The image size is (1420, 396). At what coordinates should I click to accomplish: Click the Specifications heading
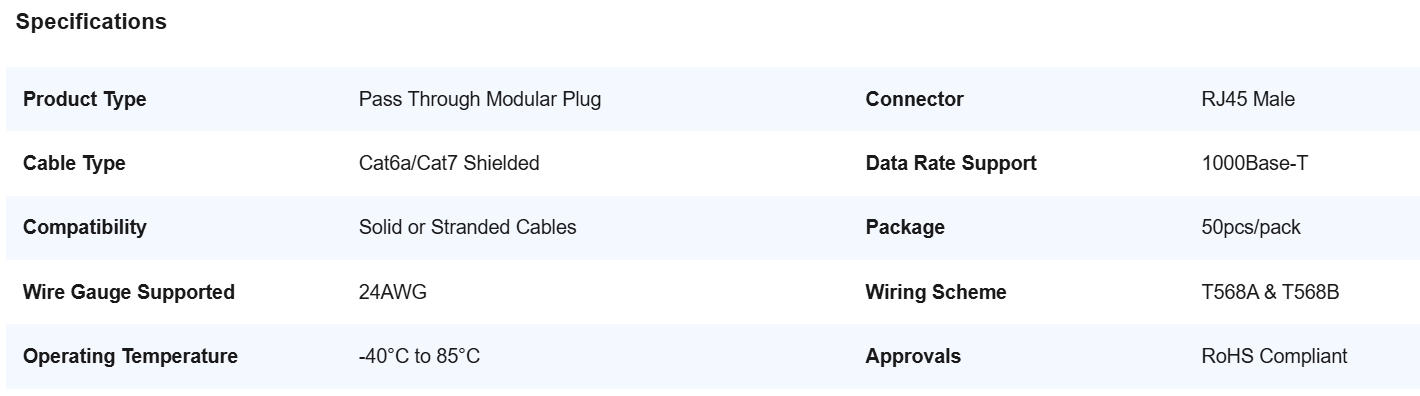click(x=91, y=21)
